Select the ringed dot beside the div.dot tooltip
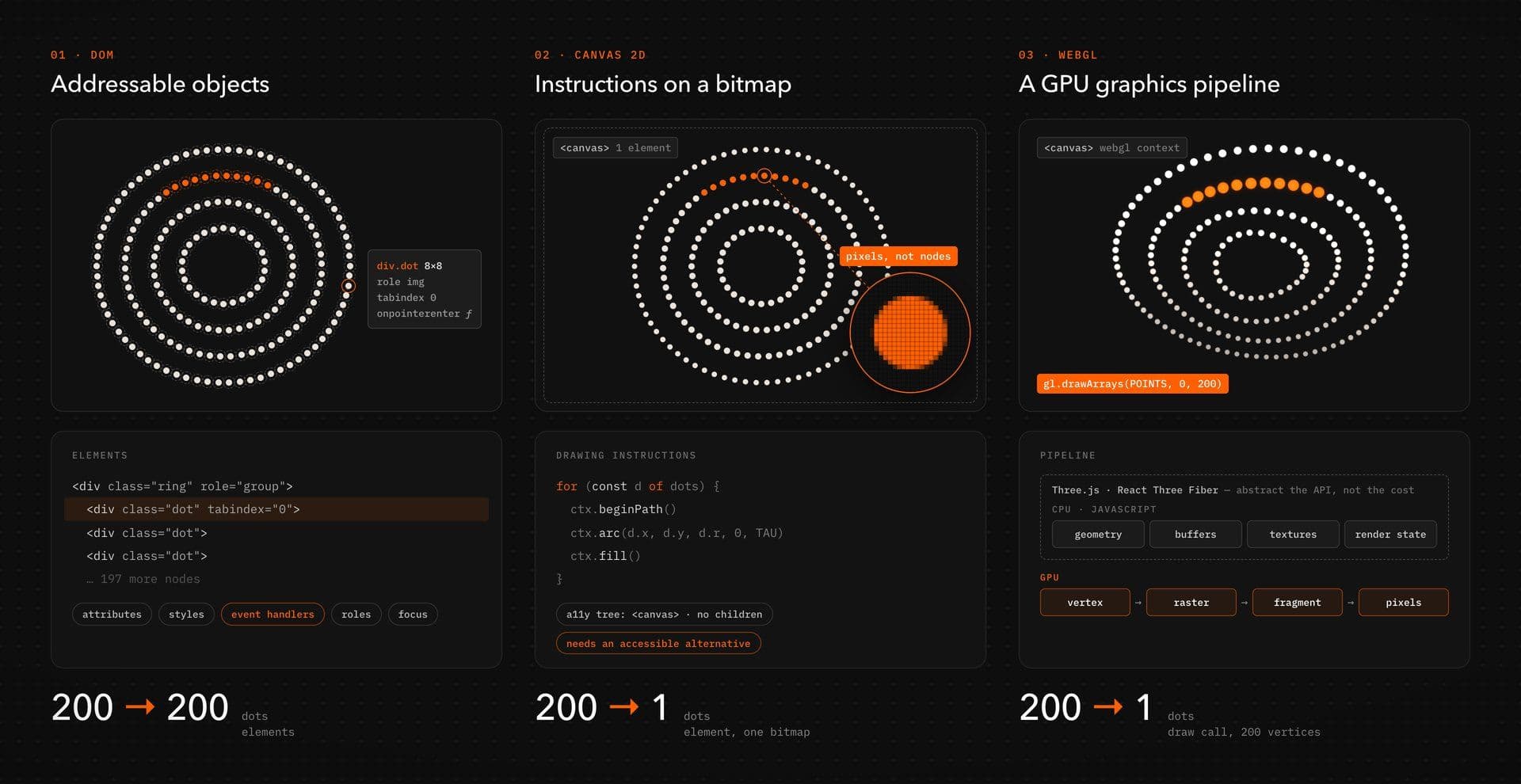Image resolution: width=1521 pixels, height=784 pixels. click(349, 286)
